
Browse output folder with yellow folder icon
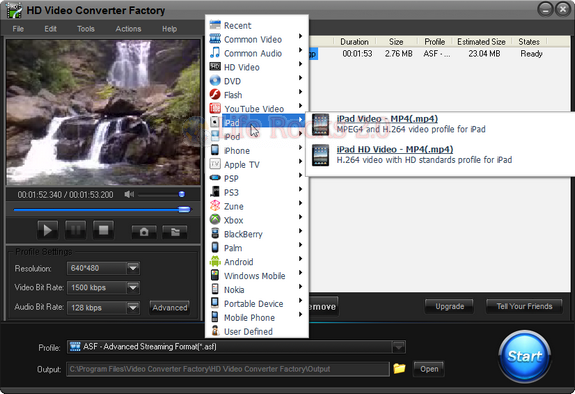pos(399,368)
